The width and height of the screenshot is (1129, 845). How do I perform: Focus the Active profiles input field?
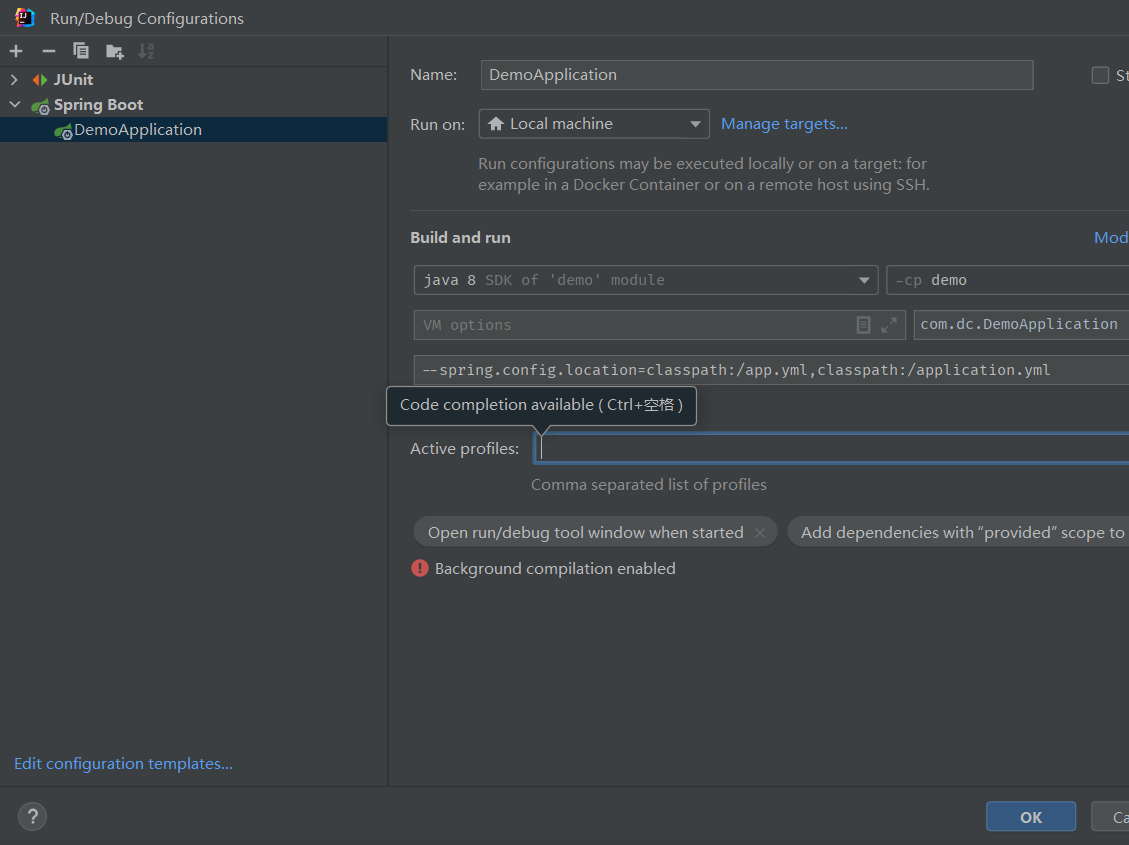click(832, 448)
